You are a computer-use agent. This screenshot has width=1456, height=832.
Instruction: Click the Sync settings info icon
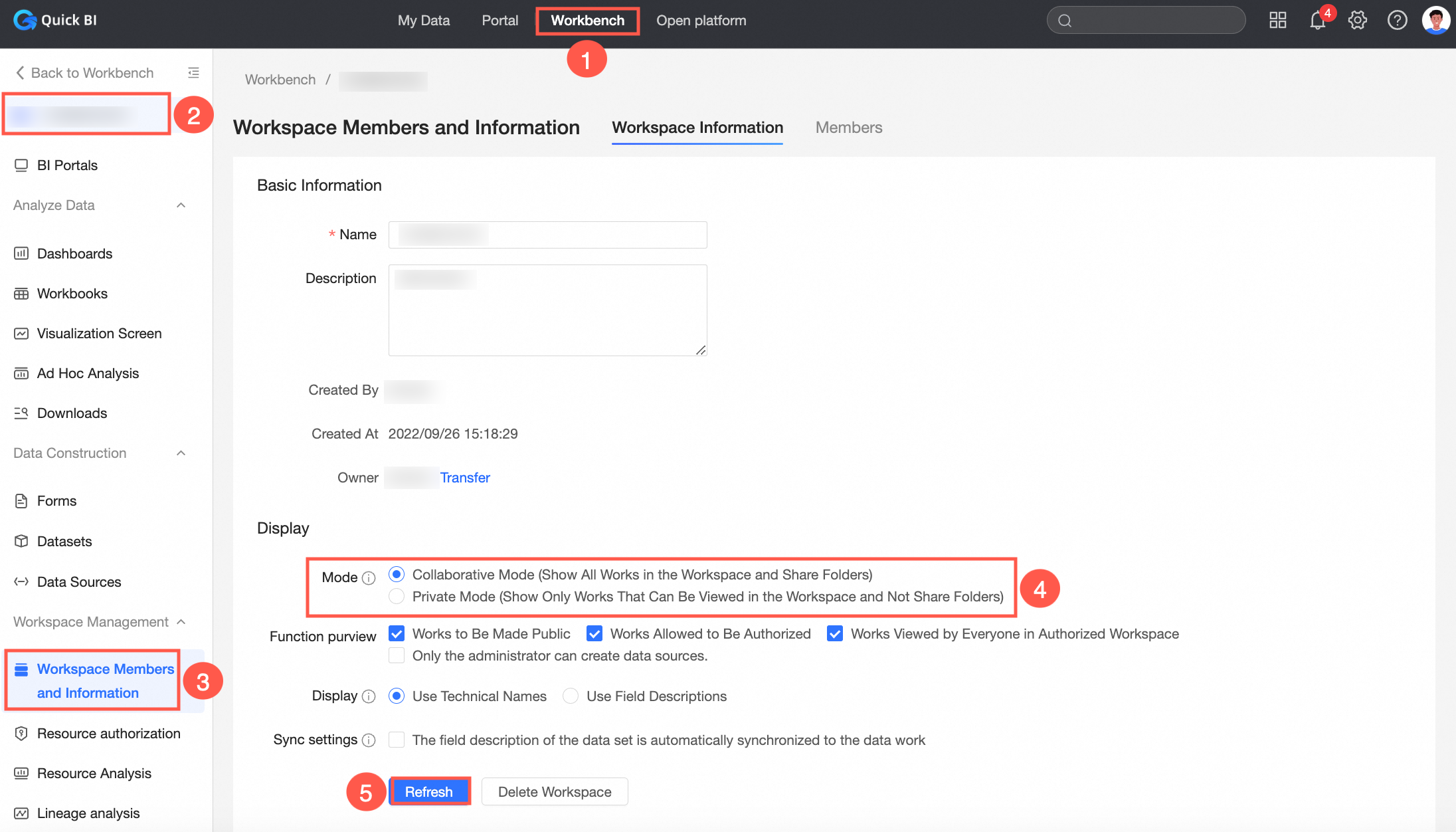369,740
